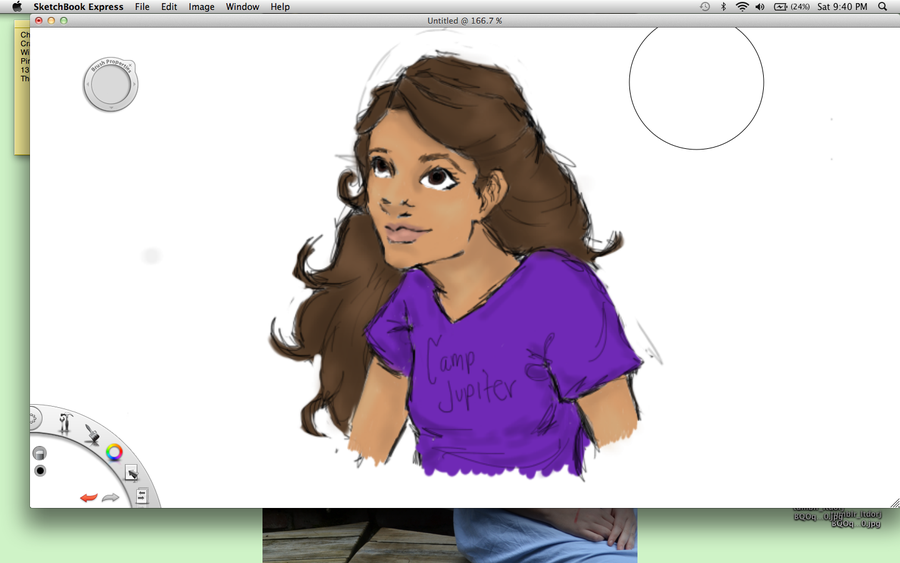The image size is (900, 563).
Task: Click the flip pages arrows icon
Action: [141, 495]
